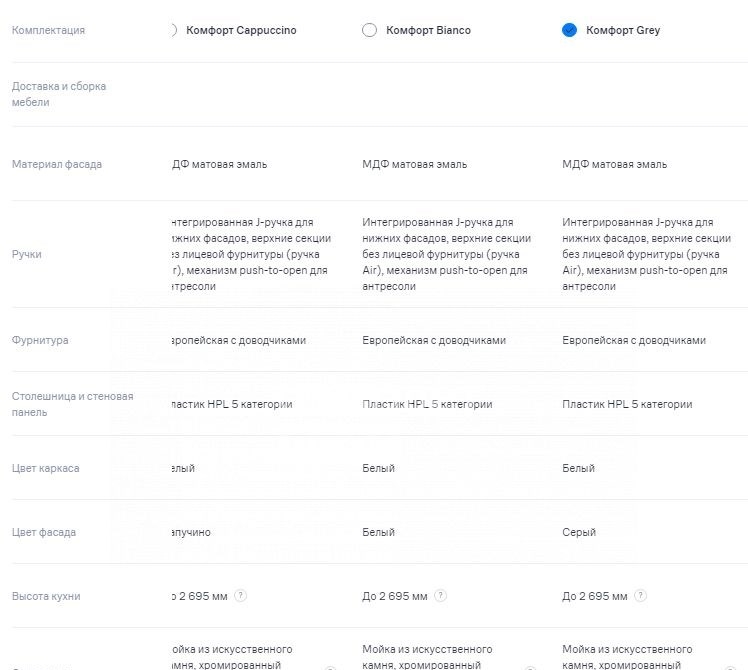Click the Доставка и сборка мебели row label
This screenshot has width=748, height=670.
click(58, 94)
